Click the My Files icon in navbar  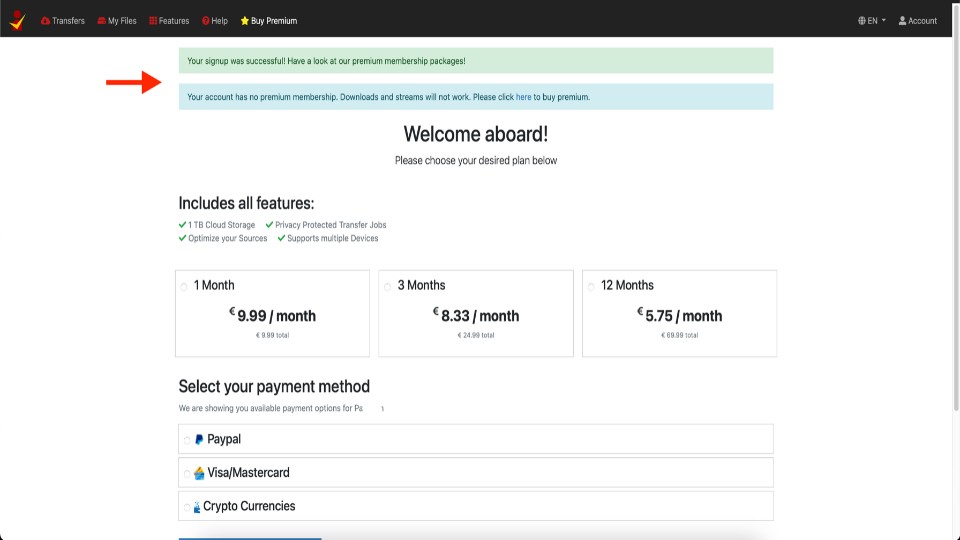[102, 21]
